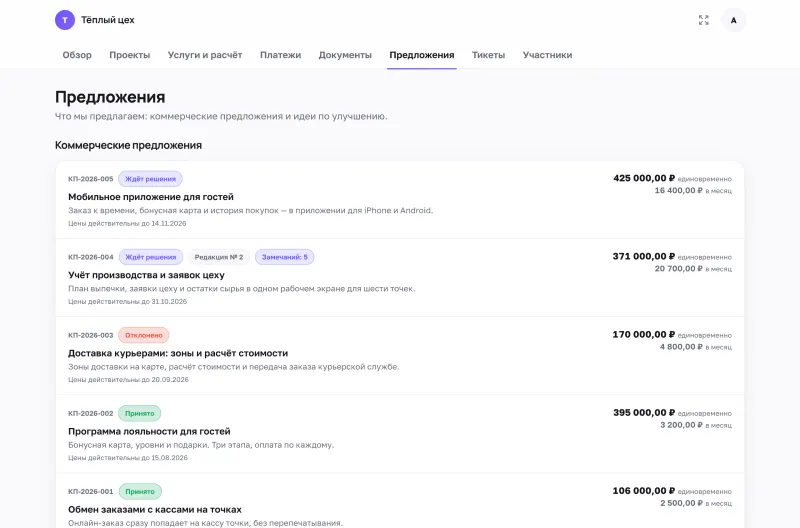Open proposal Доставка курьерами: зоны и расчёт стоимости

(x=178, y=353)
